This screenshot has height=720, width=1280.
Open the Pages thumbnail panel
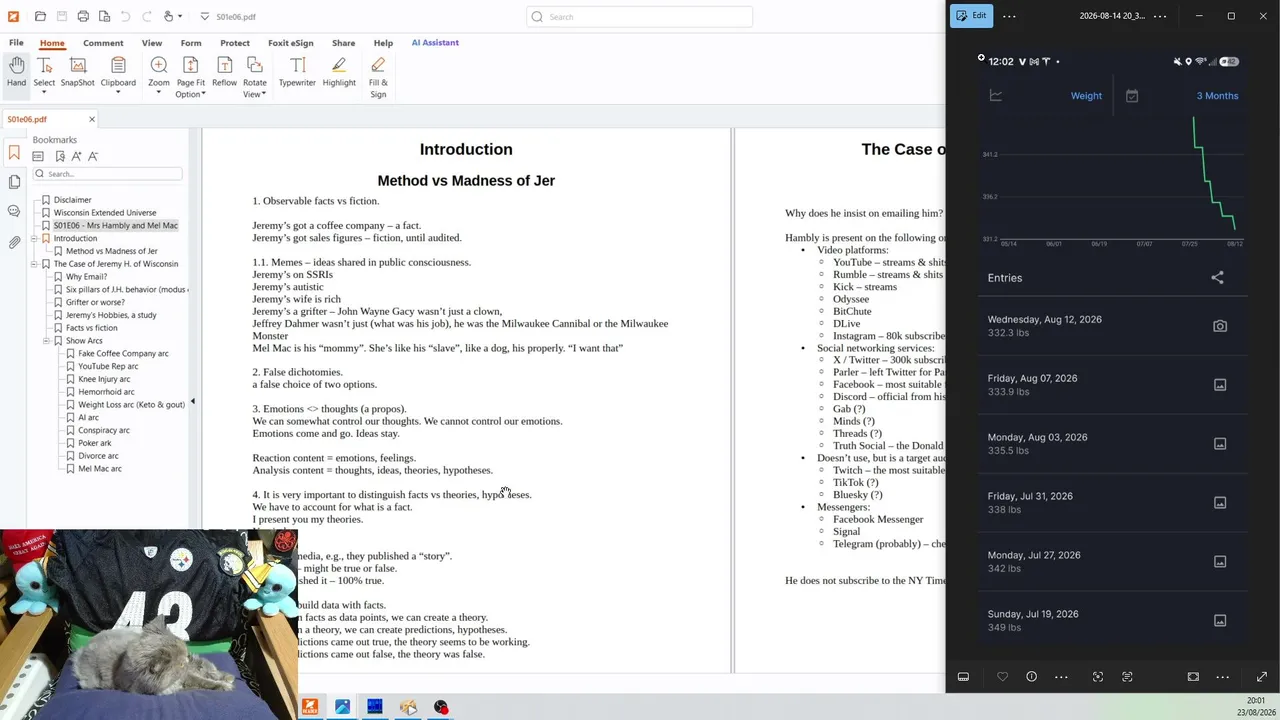pyautogui.click(x=14, y=182)
